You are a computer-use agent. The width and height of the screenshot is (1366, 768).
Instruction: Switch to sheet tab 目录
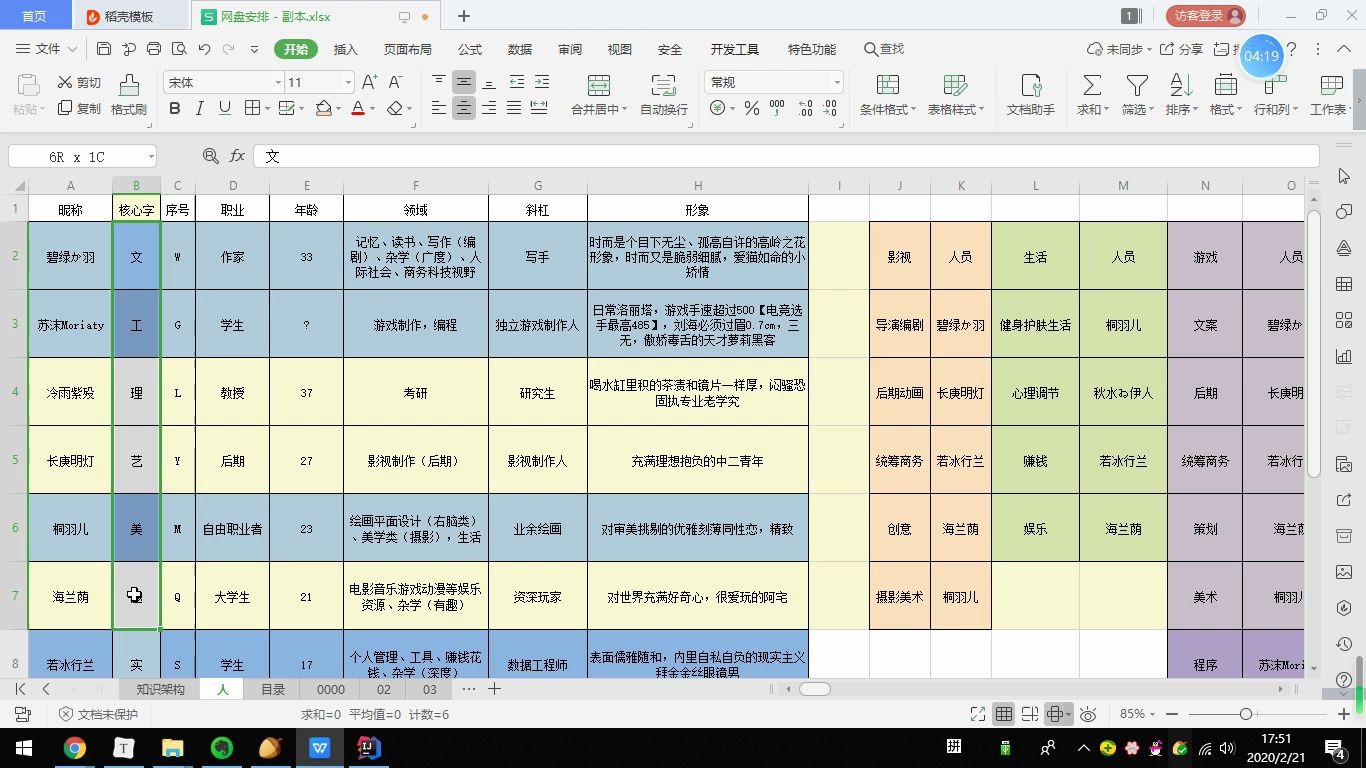273,689
